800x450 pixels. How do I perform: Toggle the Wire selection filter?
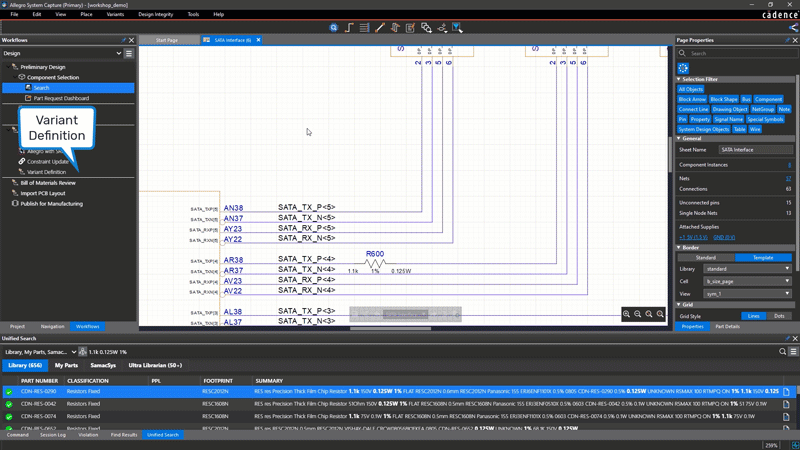pyautogui.click(x=755, y=130)
